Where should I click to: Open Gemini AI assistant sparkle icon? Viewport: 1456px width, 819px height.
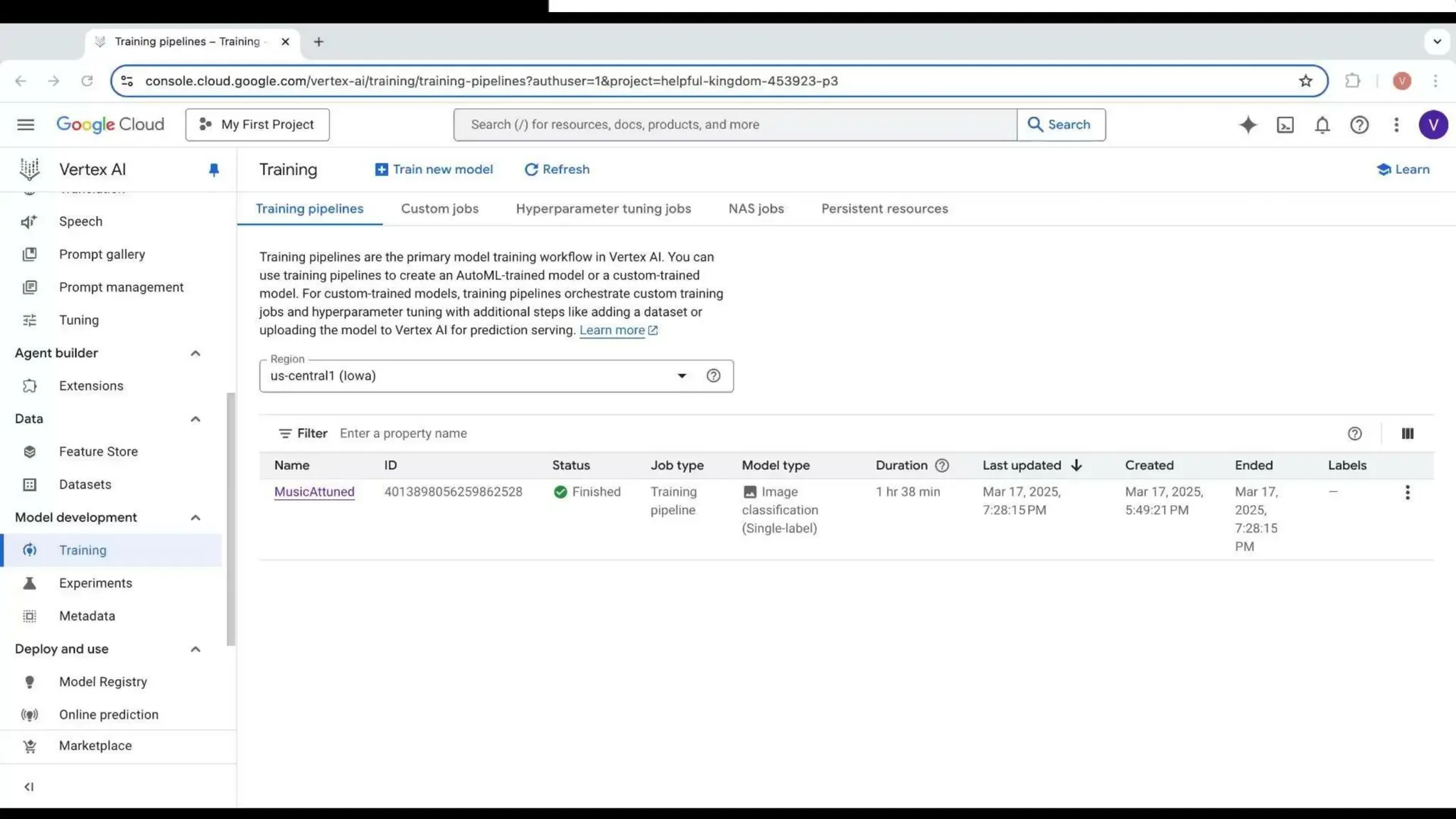[x=1248, y=124]
